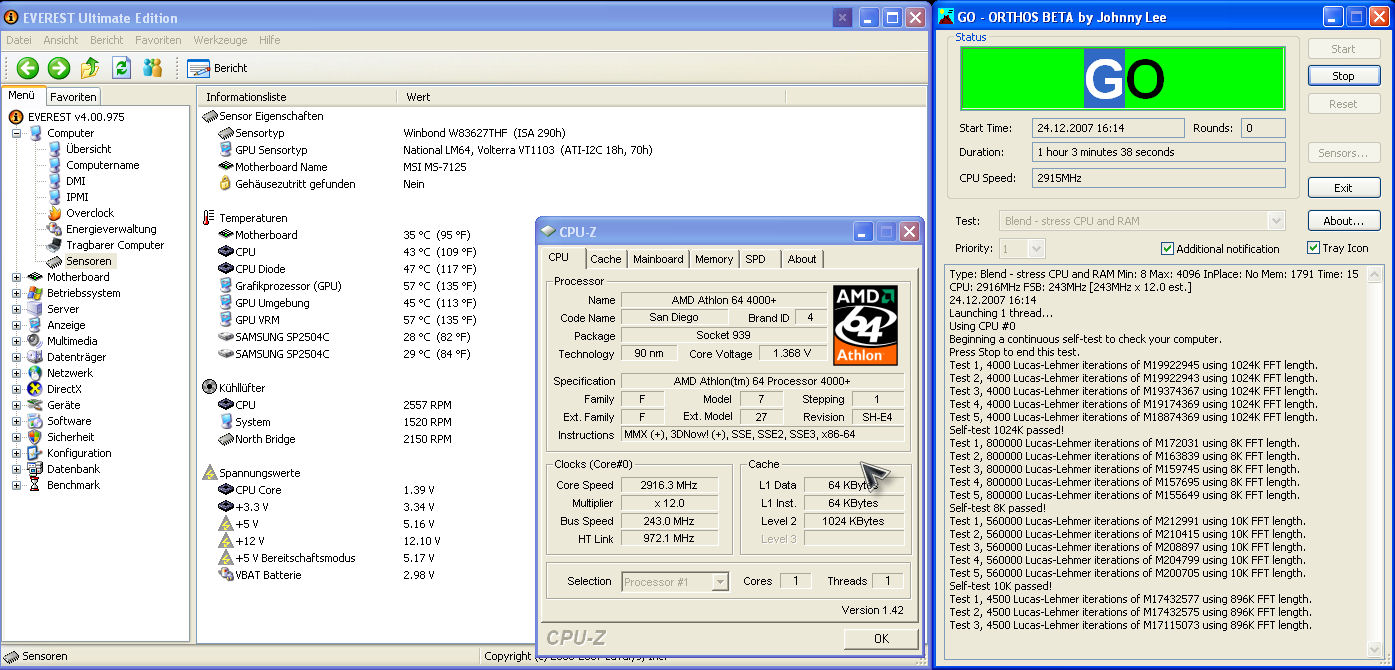The height and width of the screenshot is (670, 1395).
Task: Go back with the green left arrow
Action: click(28, 68)
